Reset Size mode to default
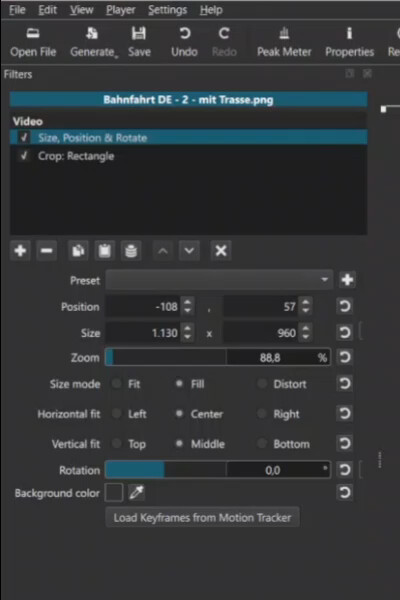Viewport: 400px width, 600px height. pos(344,383)
